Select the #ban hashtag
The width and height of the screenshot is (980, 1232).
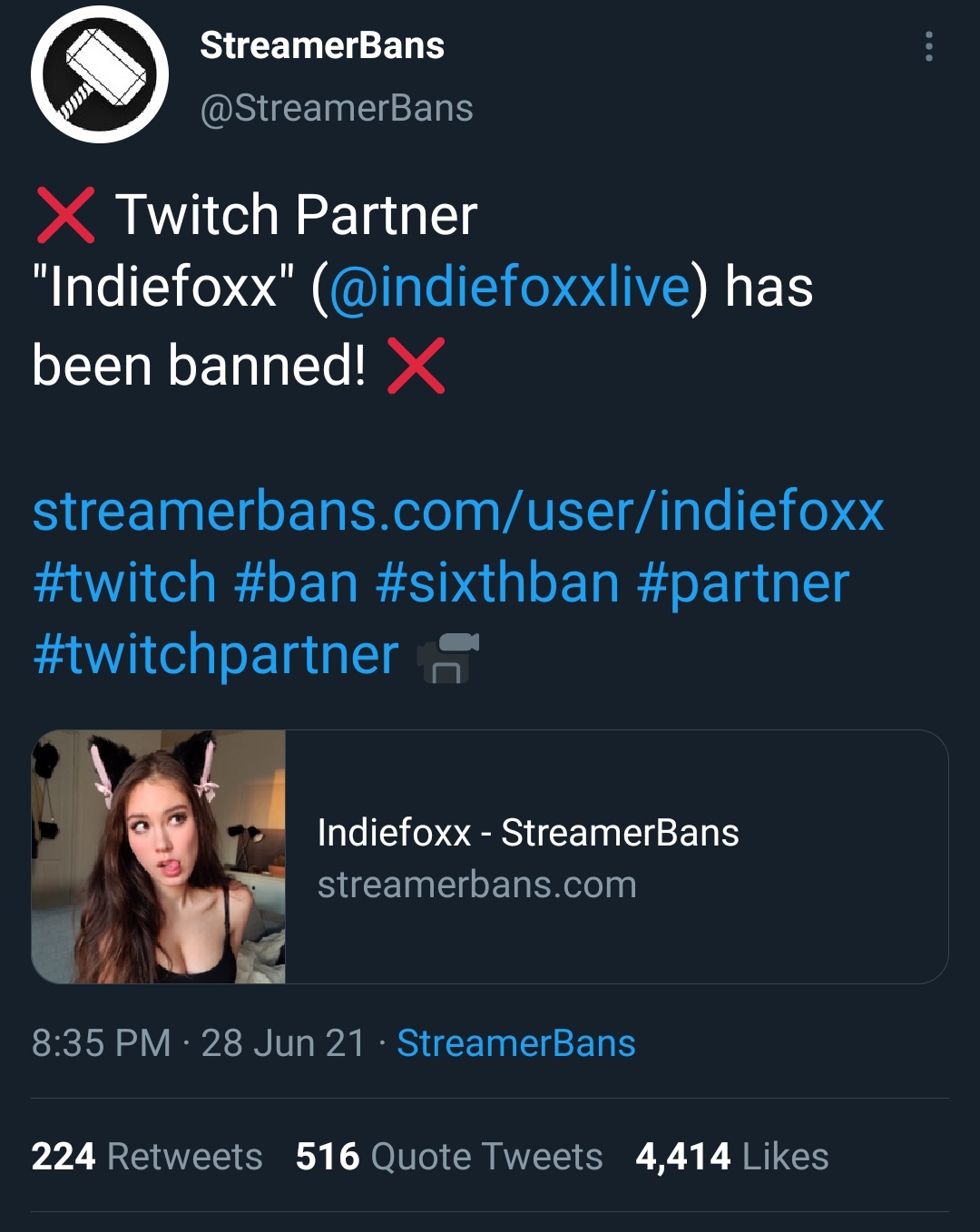click(x=296, y=582)
